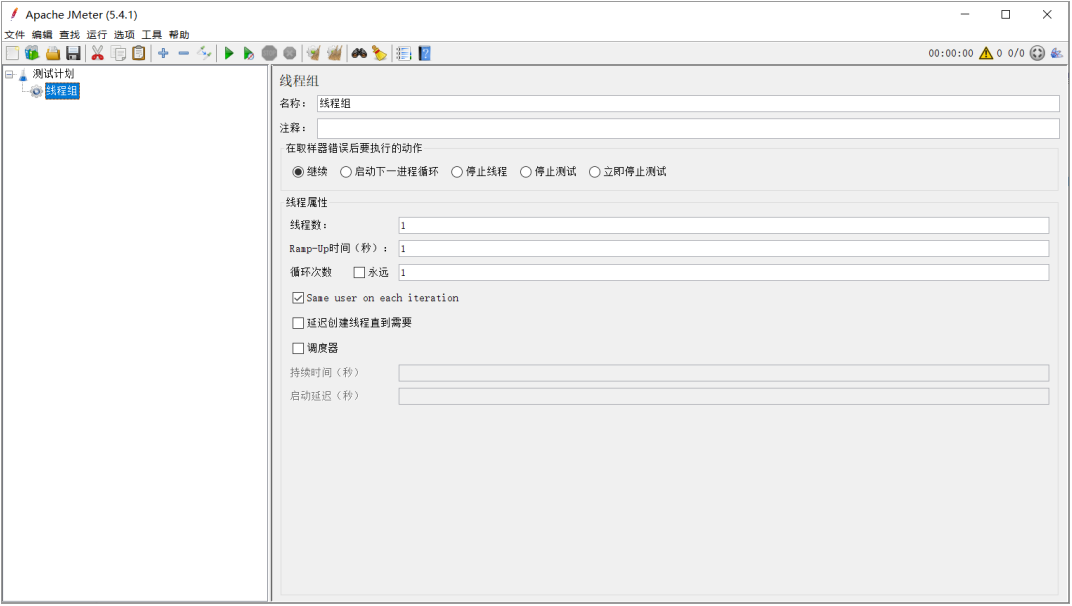Click the yellow warning triangle log icon
Screen dimensions: 1072x606
[986, 53]
